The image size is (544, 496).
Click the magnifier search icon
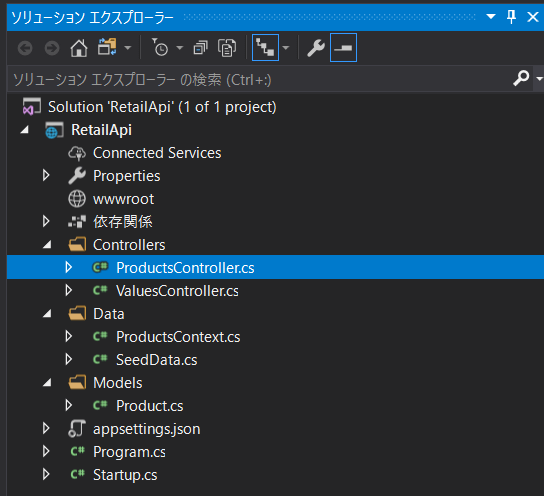pyautogui.click(x=521, y=78)
